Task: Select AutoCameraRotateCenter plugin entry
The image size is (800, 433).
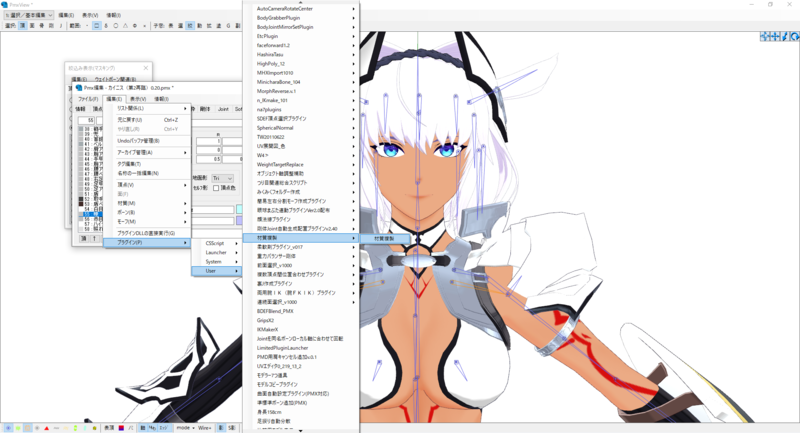Action: (301, 9)
